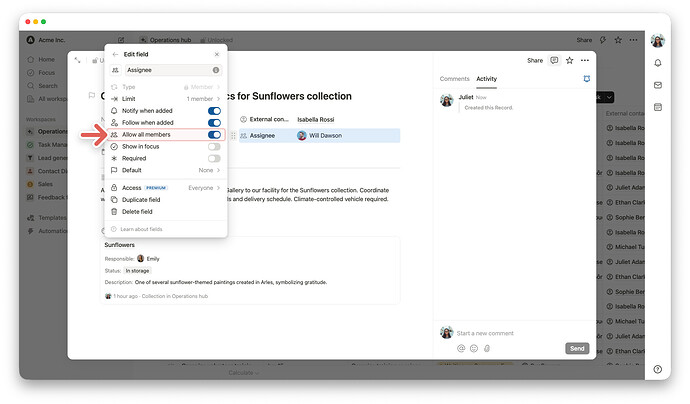
Task: Switch to the Activity tab
Action: click(487, 79)
